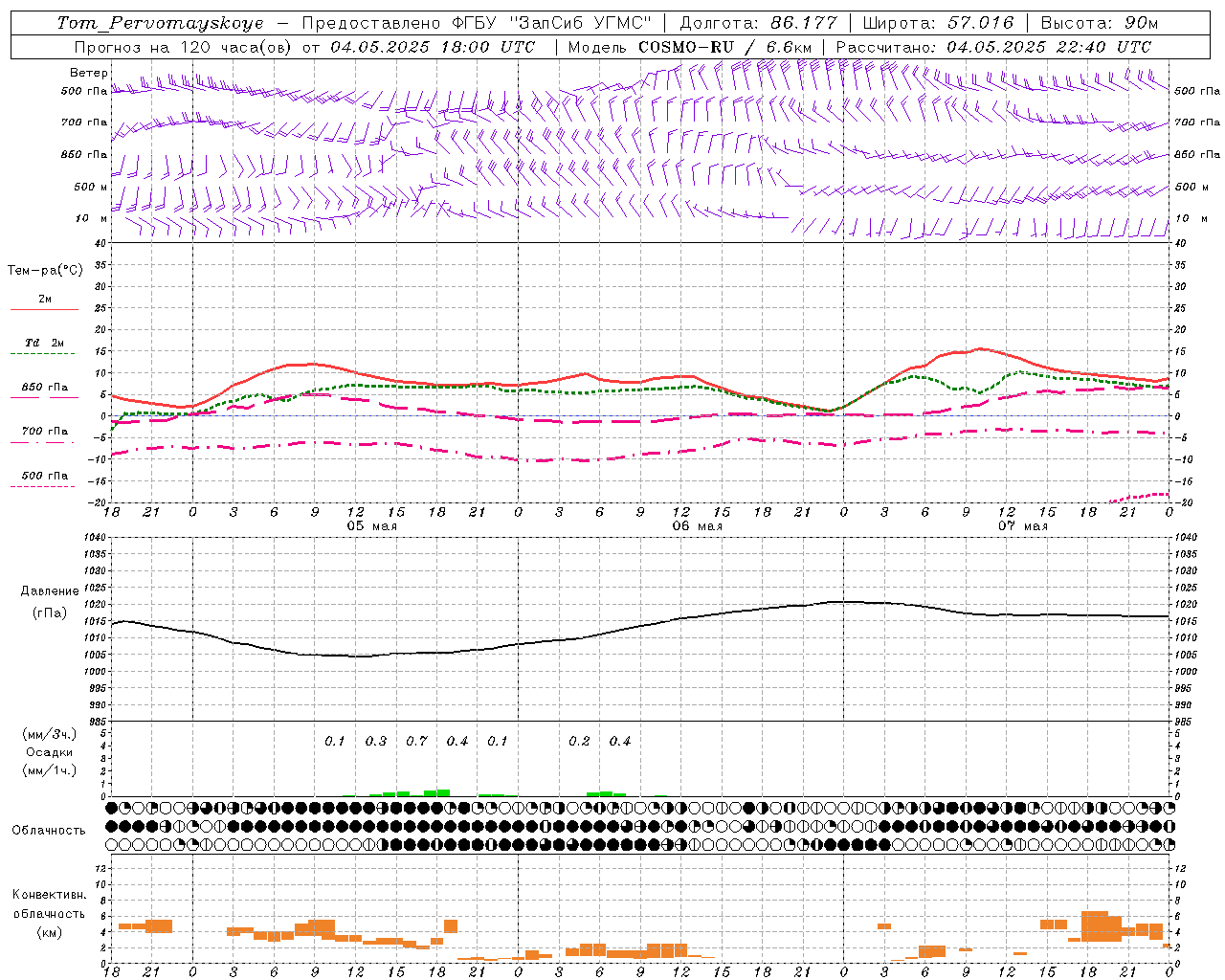Click the date label 07 мая

[1022, 526]
